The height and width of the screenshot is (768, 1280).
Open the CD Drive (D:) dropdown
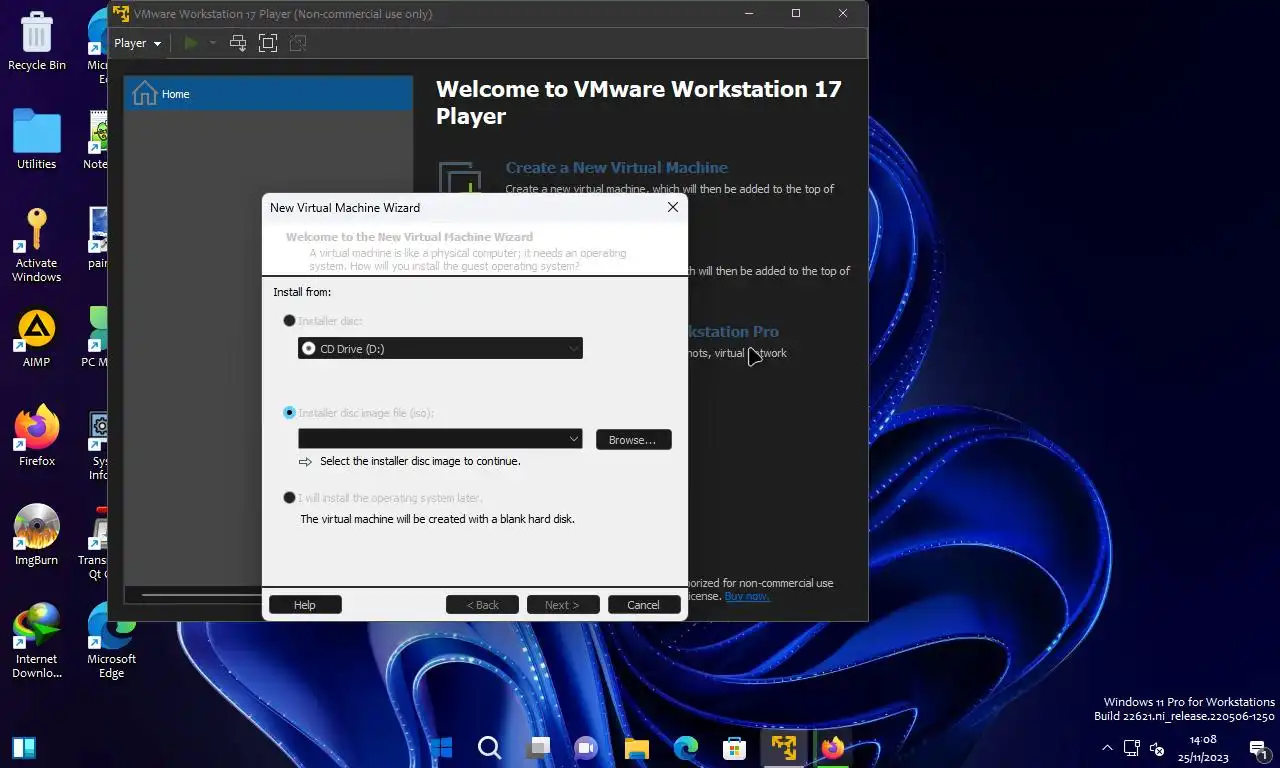click(x=440, y=348)
